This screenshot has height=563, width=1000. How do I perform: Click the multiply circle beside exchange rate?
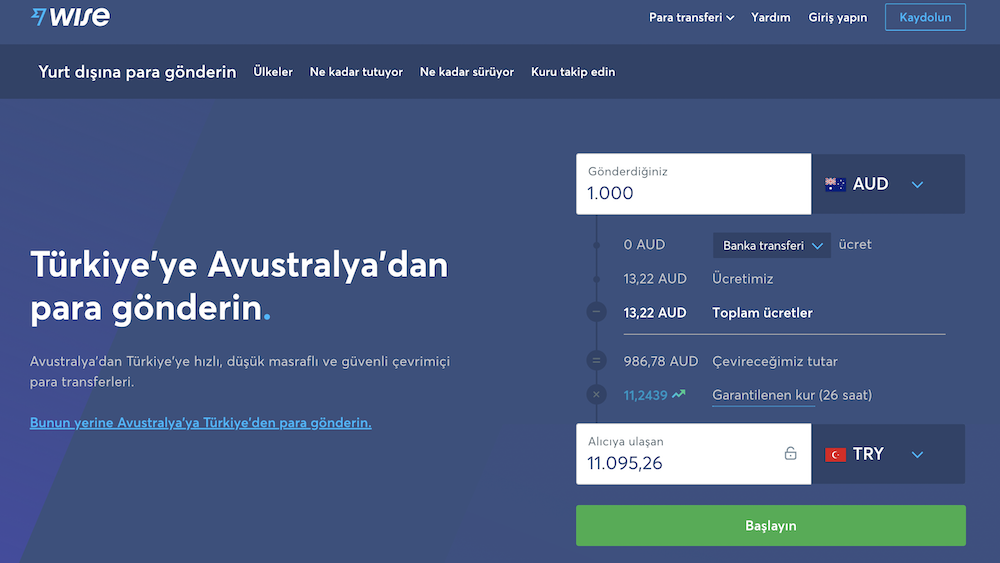596,394
